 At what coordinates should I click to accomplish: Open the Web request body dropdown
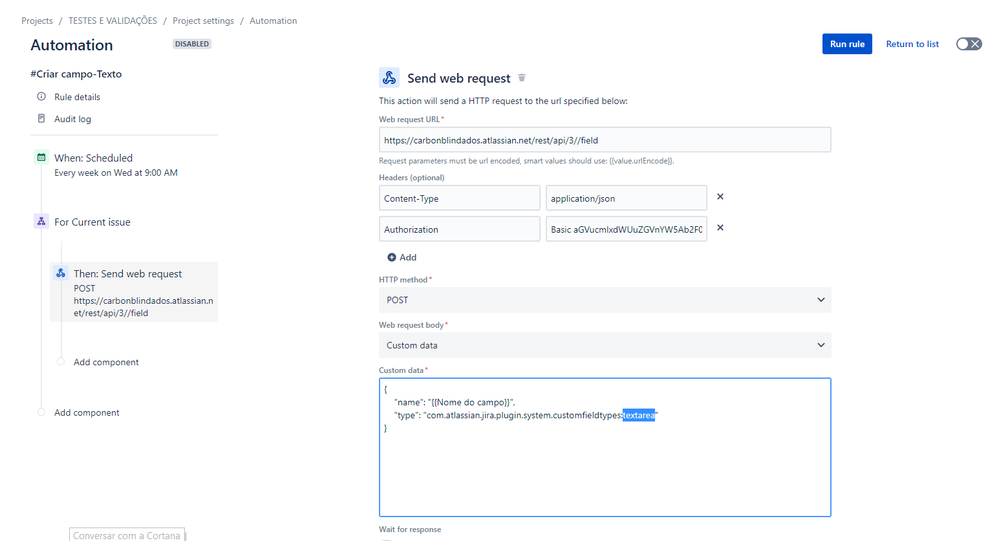coord(605,345)
